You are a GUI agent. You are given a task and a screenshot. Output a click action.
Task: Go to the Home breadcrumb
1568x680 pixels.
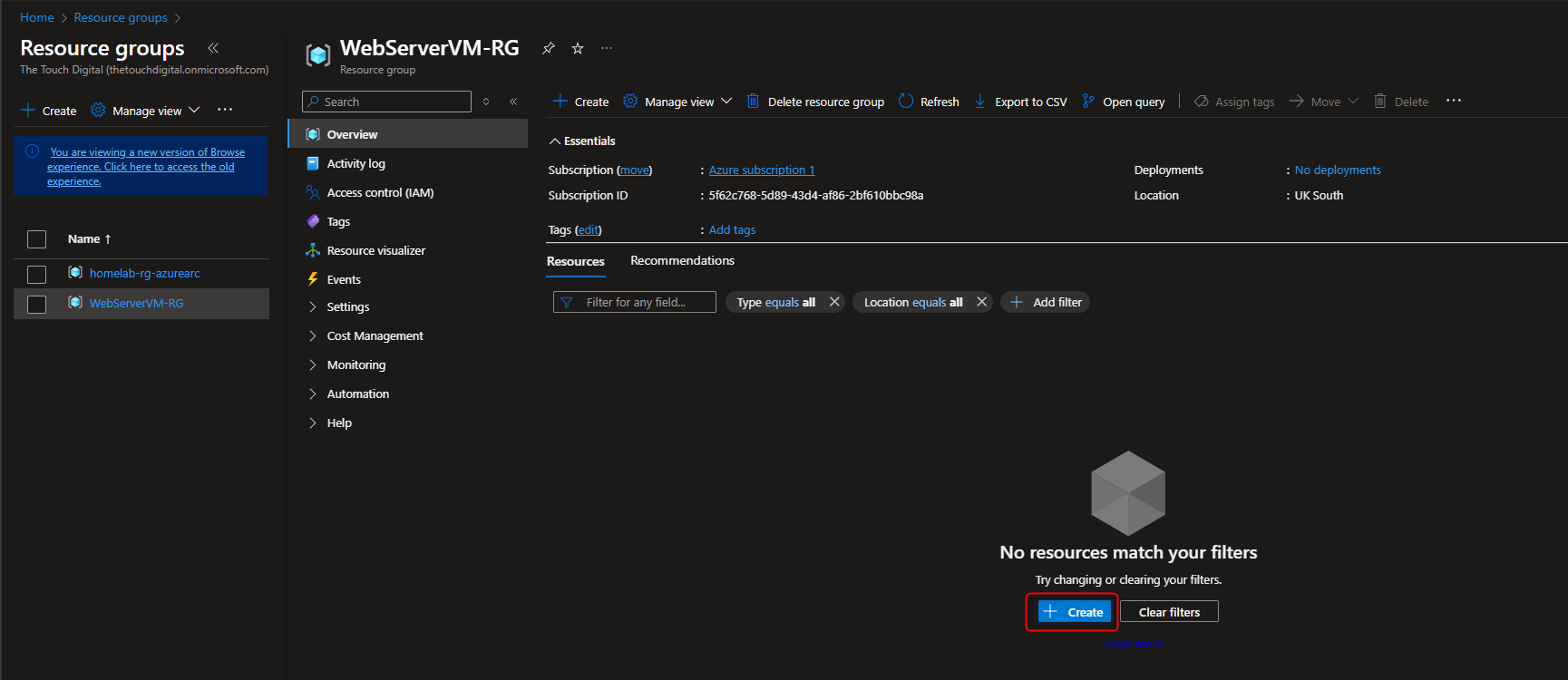click(x=37, y=17)
